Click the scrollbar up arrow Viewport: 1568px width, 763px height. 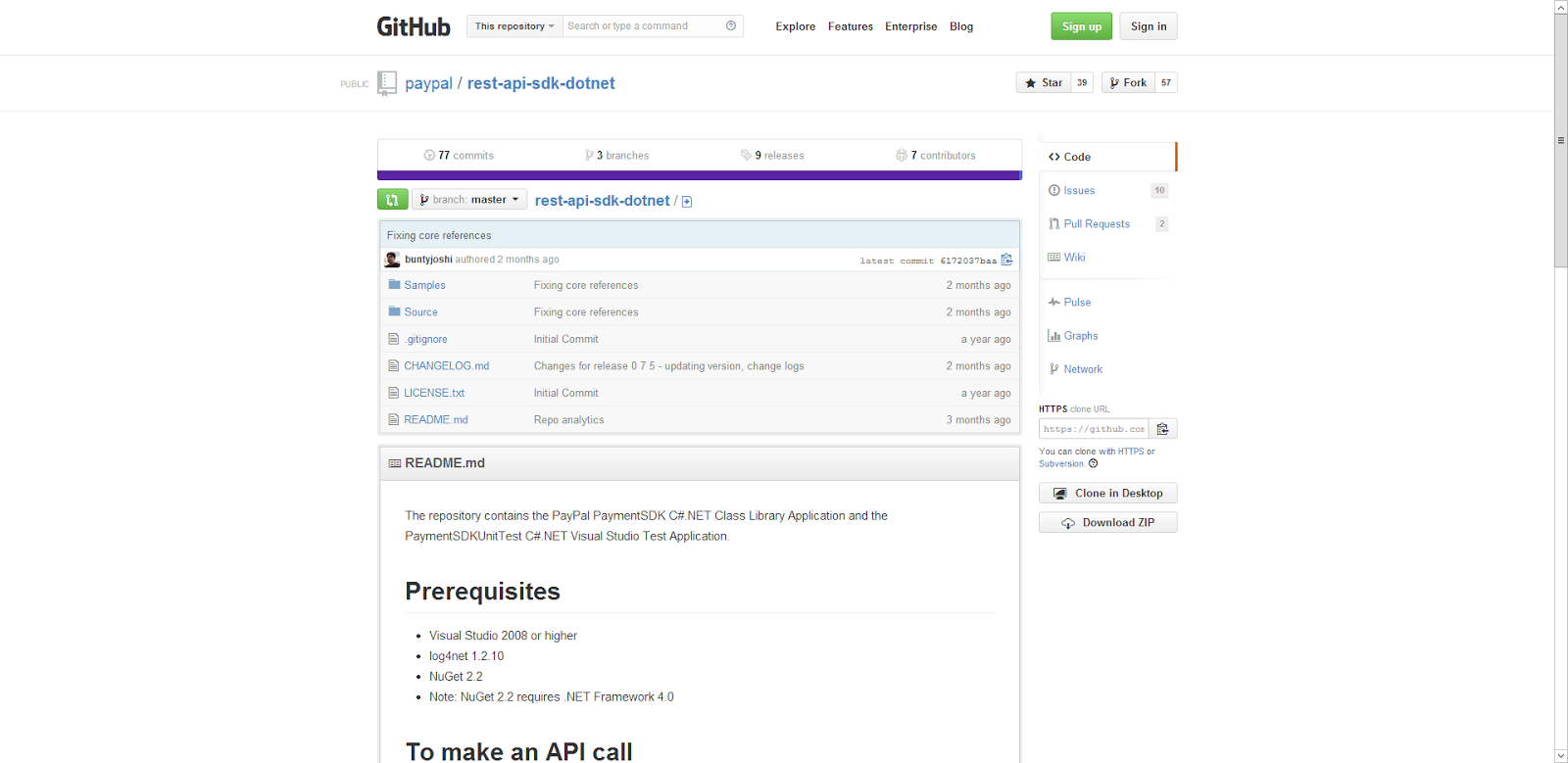click(x=1561, y=7)
